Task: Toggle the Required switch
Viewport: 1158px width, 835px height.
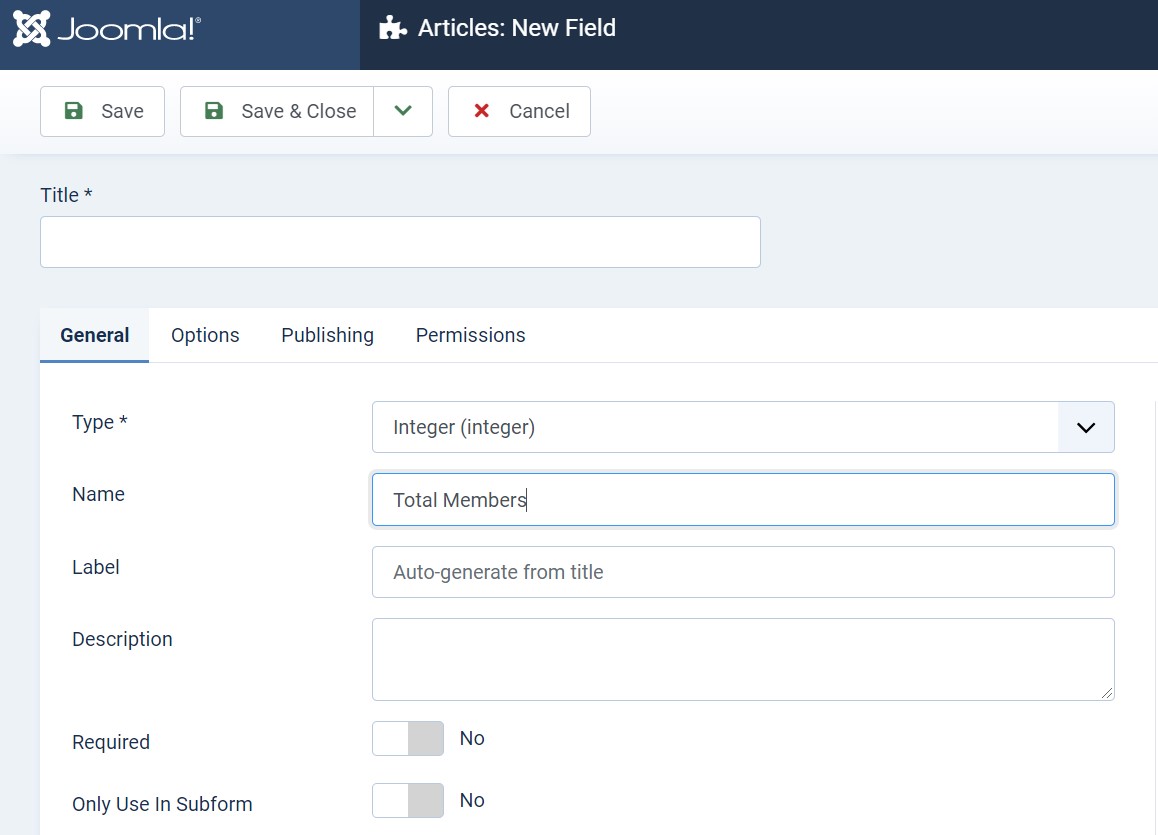Action: coord(408,739)
